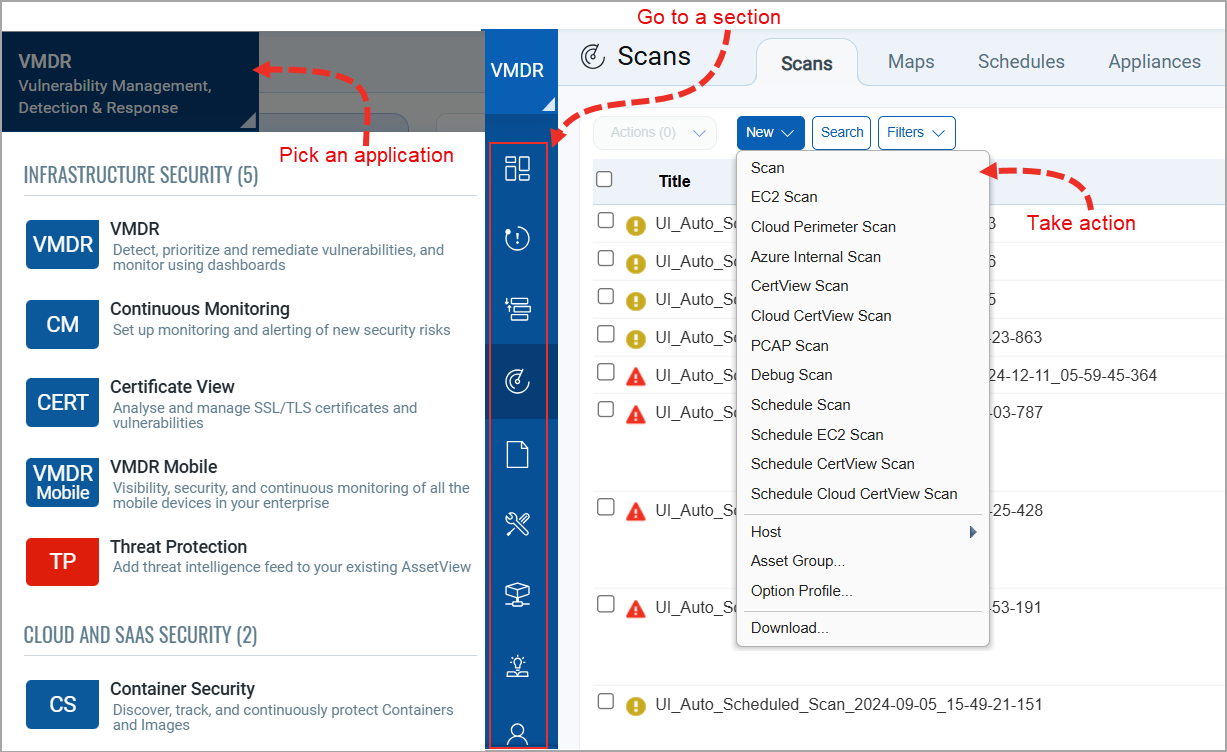
Task: Open the Vulnerabilities section icon in sidebar
Action: coord(517,238)
